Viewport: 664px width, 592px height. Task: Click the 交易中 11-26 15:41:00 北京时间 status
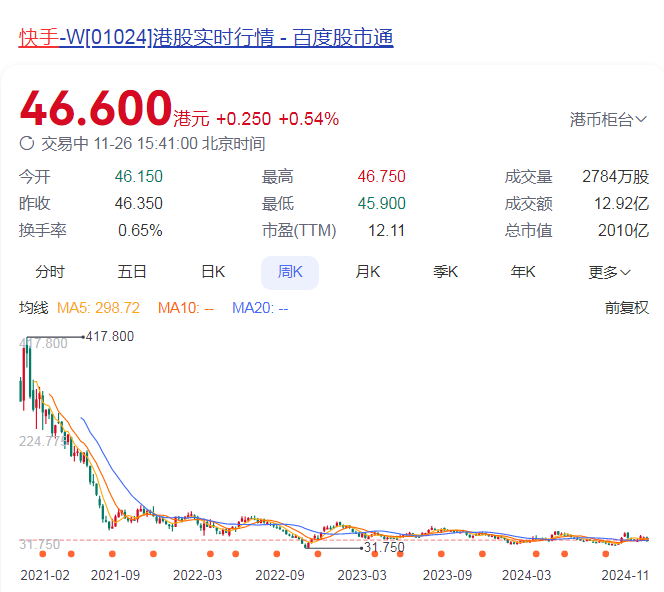pyautogui.click(x=153, y=144)
